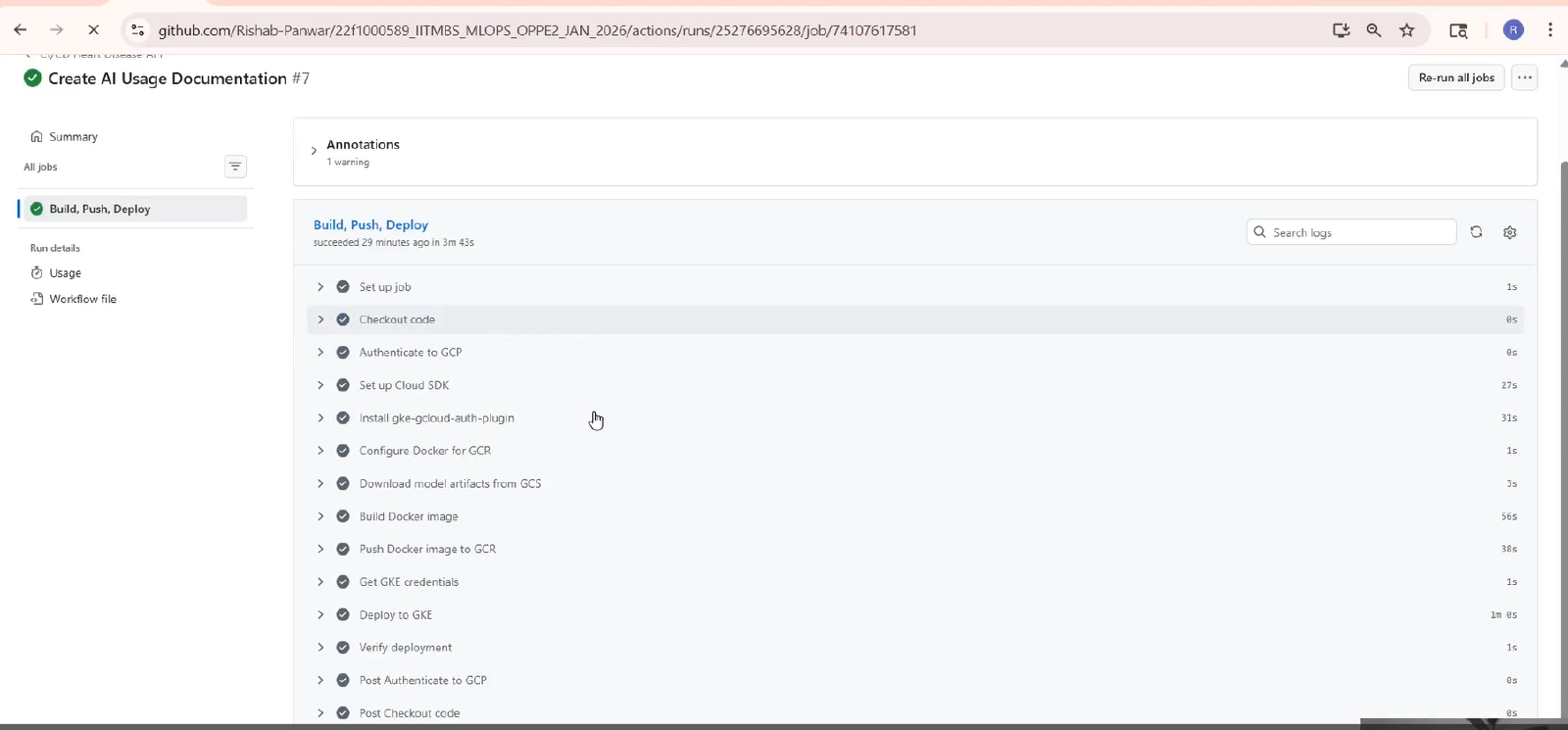Click the Summary home icon
Image resolution: width=1568 pixels, height=730 pixels.
[x=36, y=137]
